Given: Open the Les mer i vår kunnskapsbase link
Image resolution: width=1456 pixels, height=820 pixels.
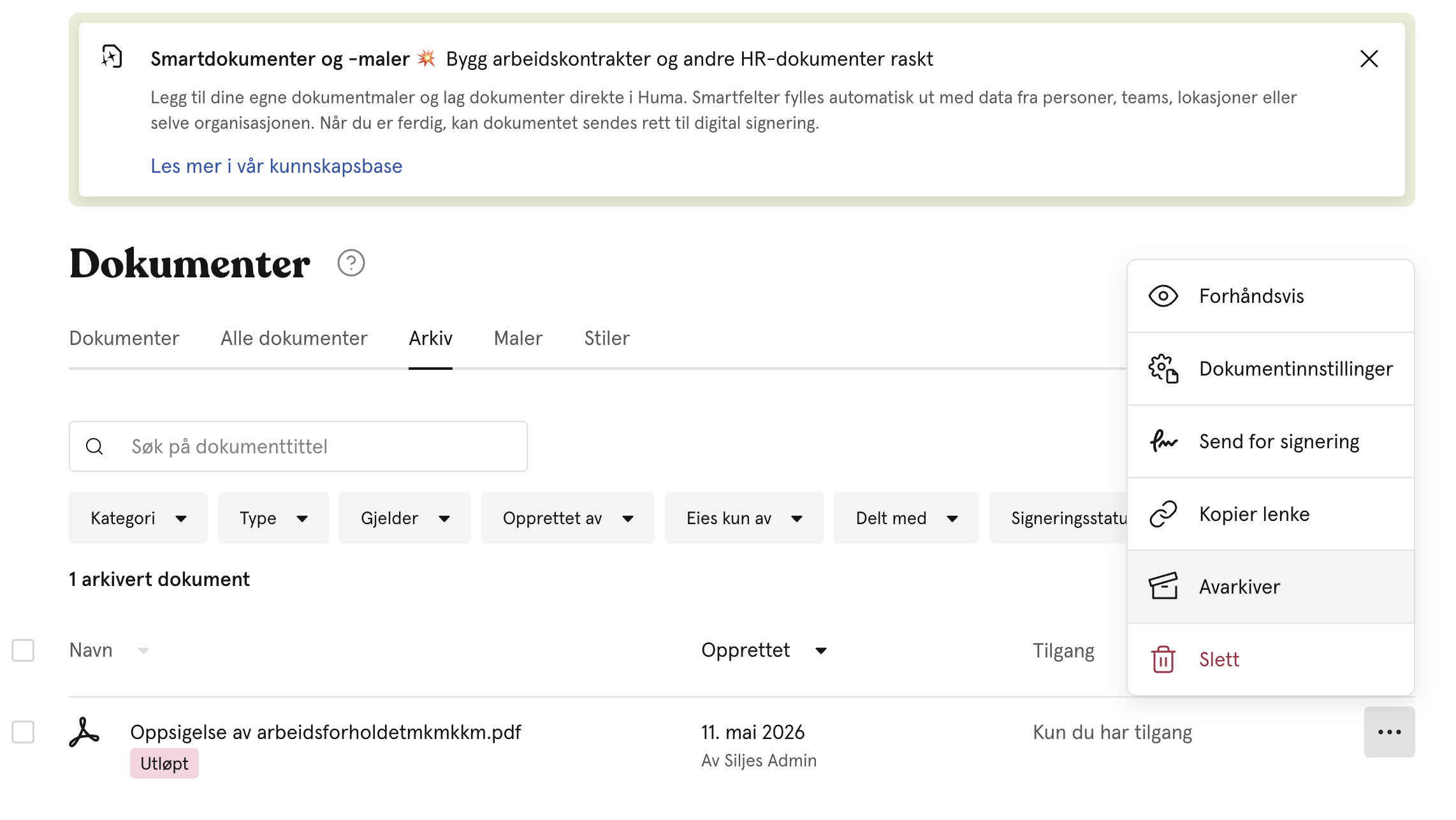Looking at the screenshot, I should [276, 166].
